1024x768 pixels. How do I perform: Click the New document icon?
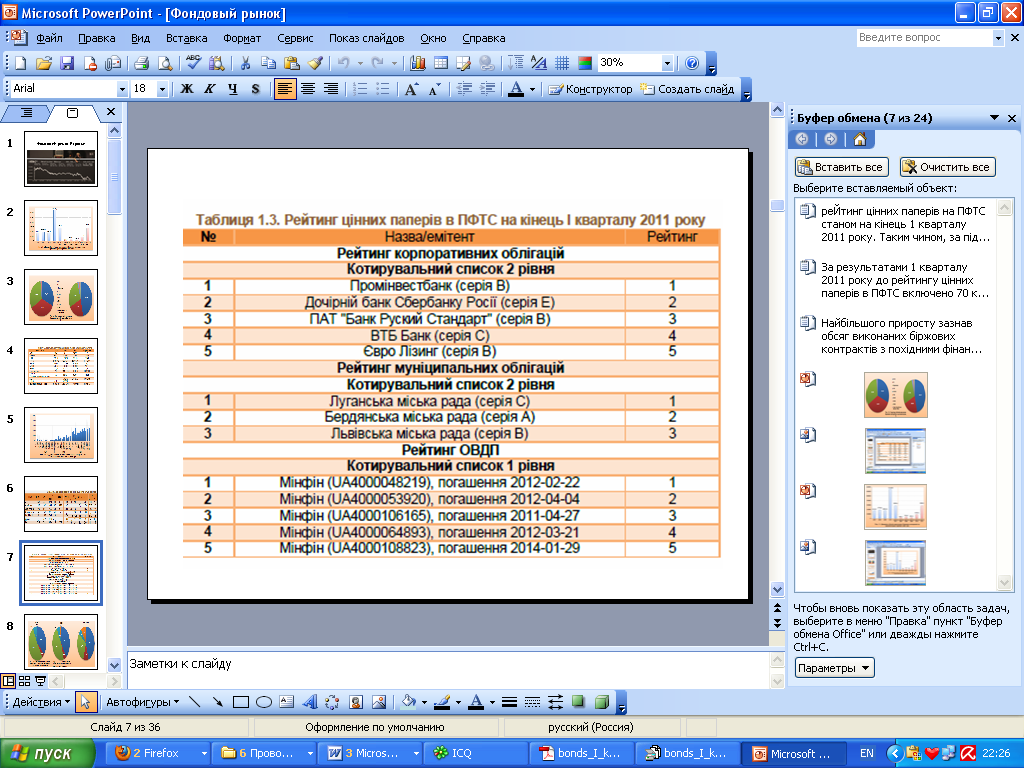[x=21, y=63]
